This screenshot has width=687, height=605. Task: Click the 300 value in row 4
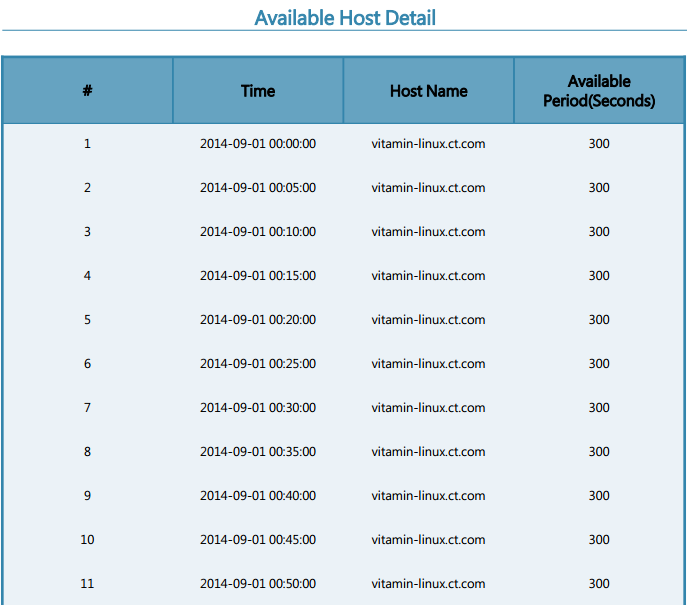[x=599, y=276]
